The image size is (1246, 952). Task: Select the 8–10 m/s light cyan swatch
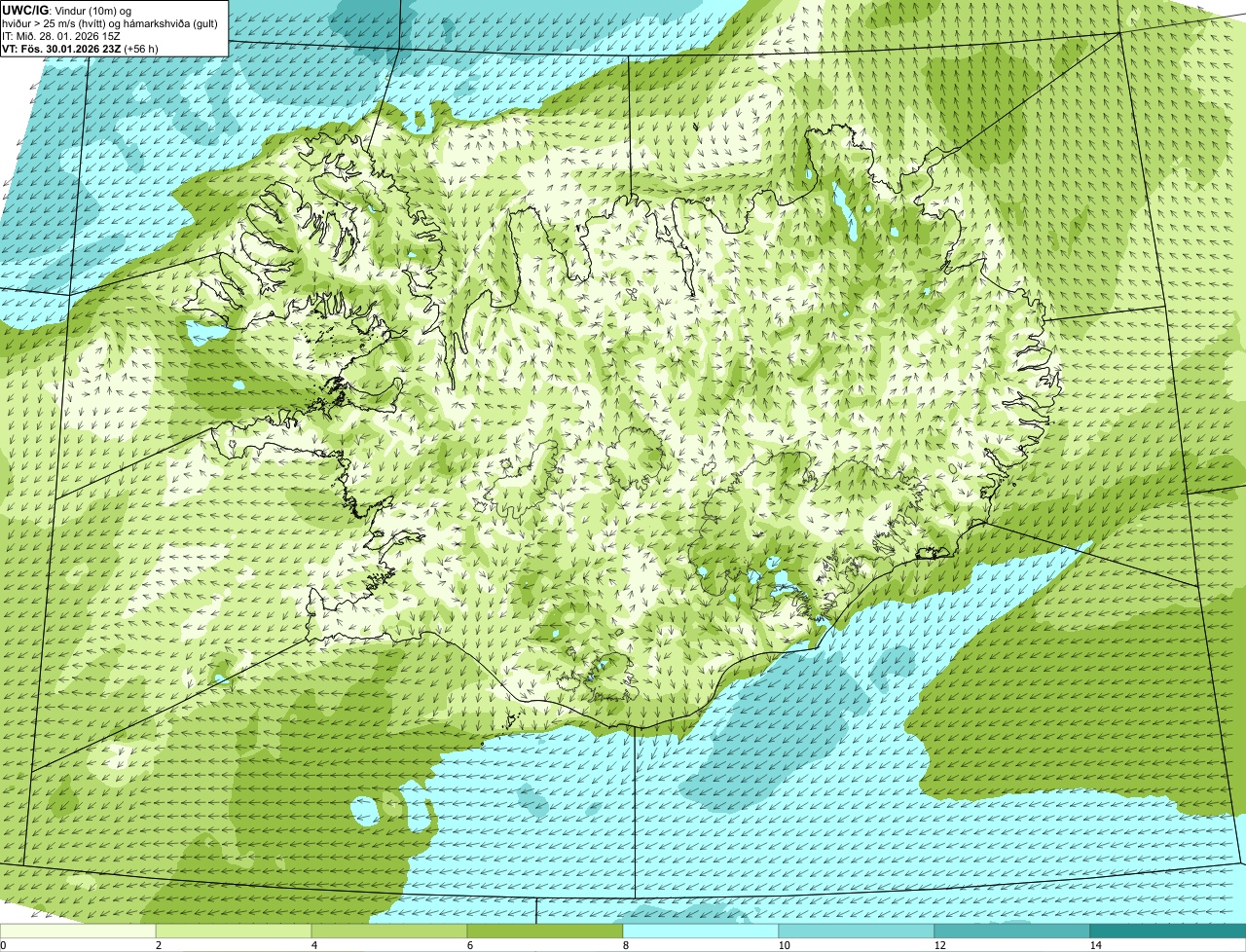point(701,931)
